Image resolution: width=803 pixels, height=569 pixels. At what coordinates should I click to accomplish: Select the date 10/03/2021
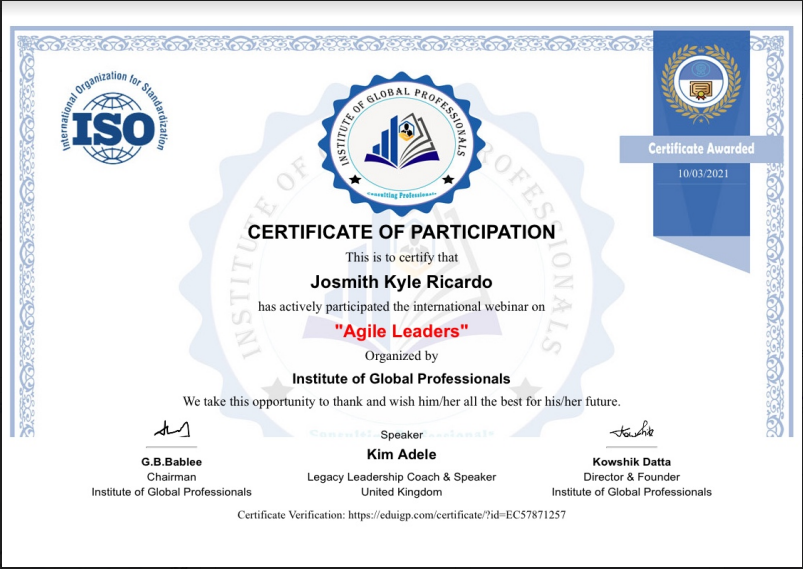pyautogui.click(x=703, y=174)
